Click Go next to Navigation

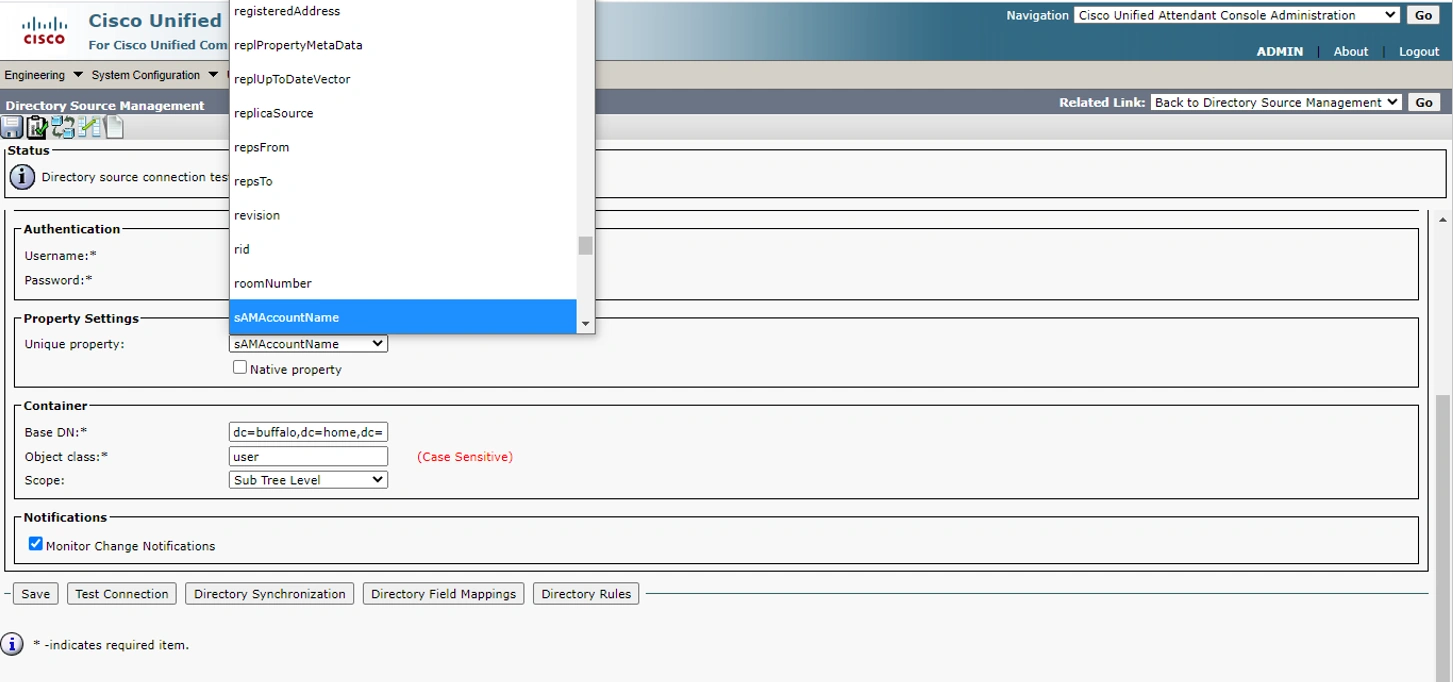pos(1423,15)
